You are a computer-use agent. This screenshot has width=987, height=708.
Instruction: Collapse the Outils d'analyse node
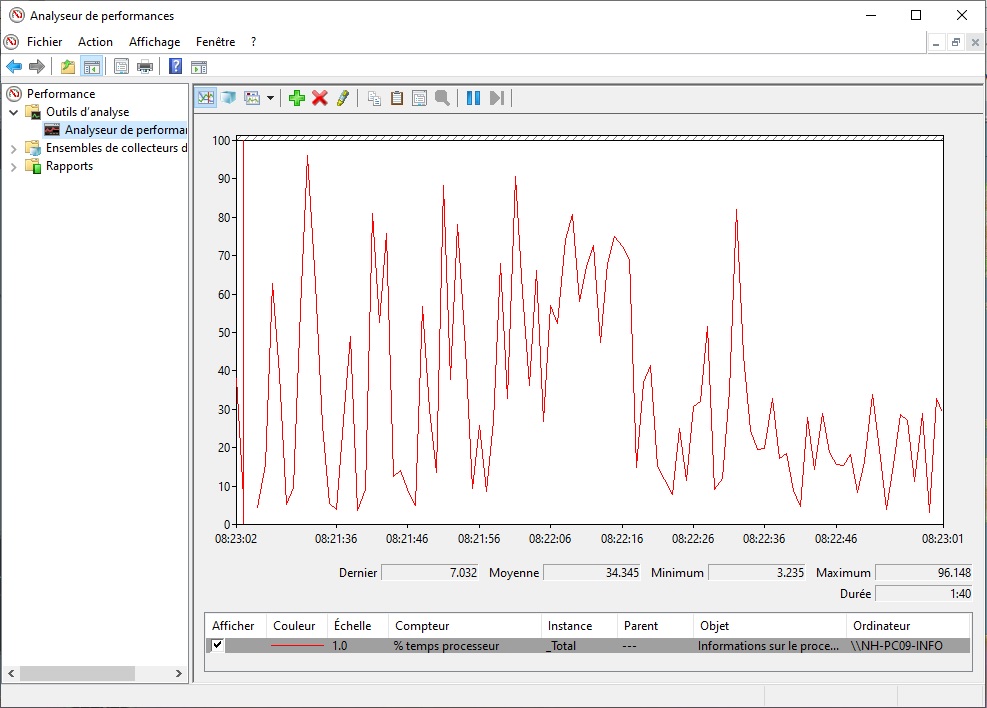(14, 112)
